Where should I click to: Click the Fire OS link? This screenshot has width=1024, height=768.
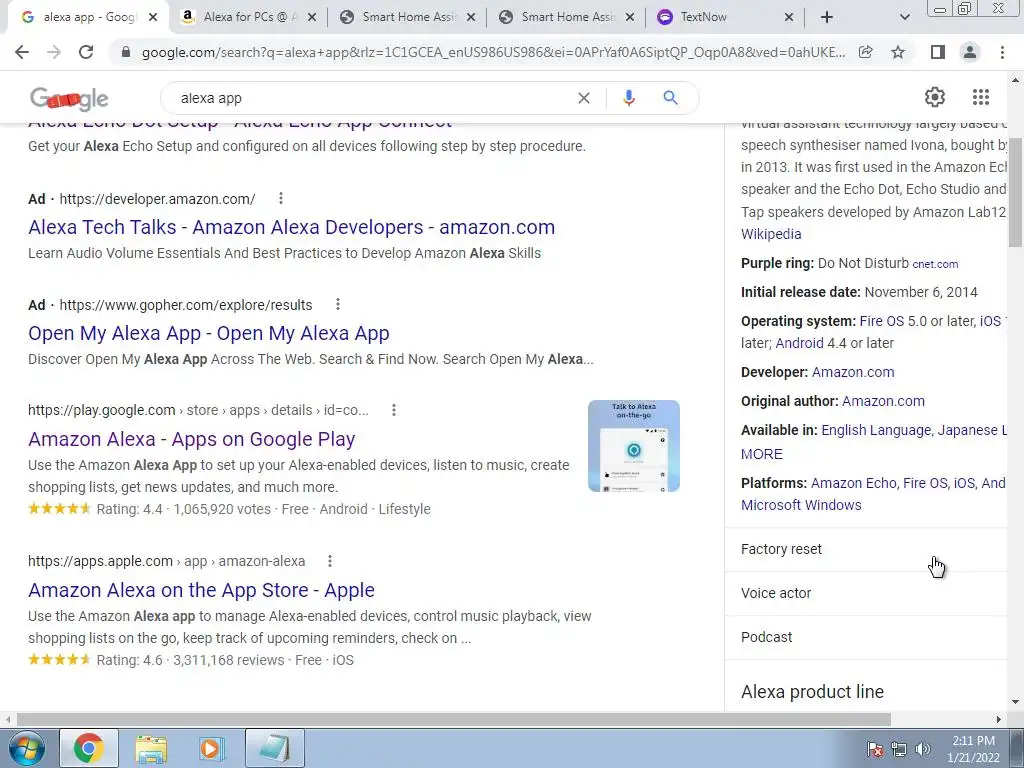click(x=881, y=321)
